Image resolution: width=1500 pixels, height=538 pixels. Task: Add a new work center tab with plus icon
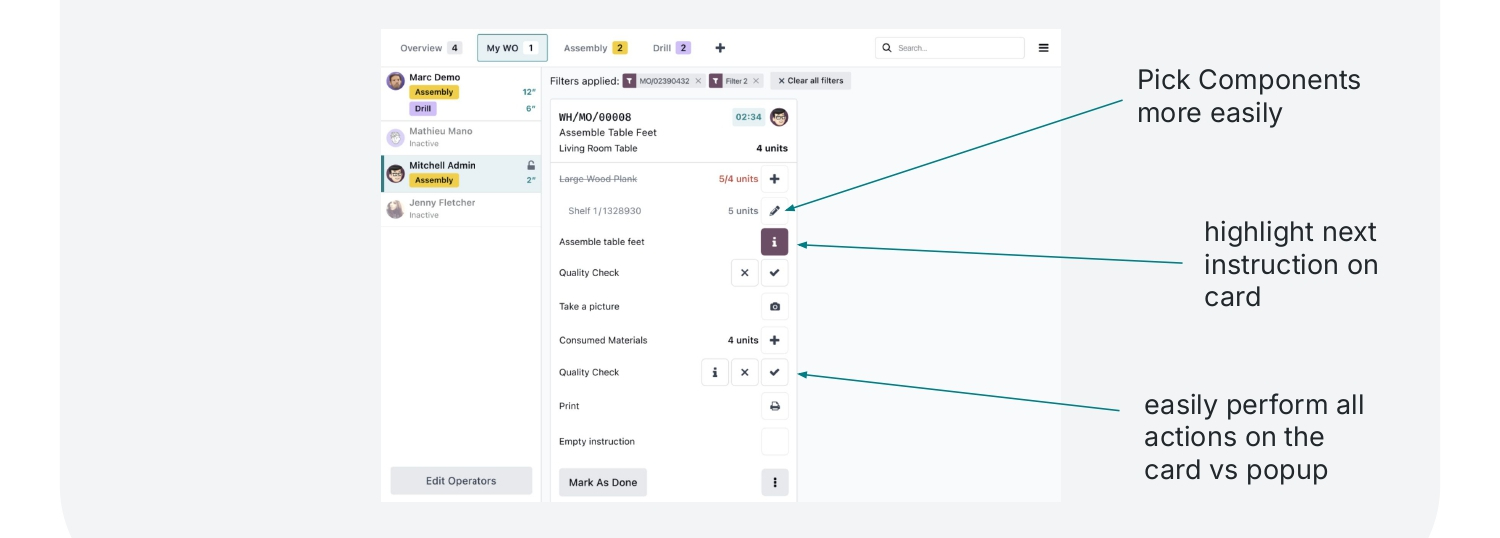point(720,48)
